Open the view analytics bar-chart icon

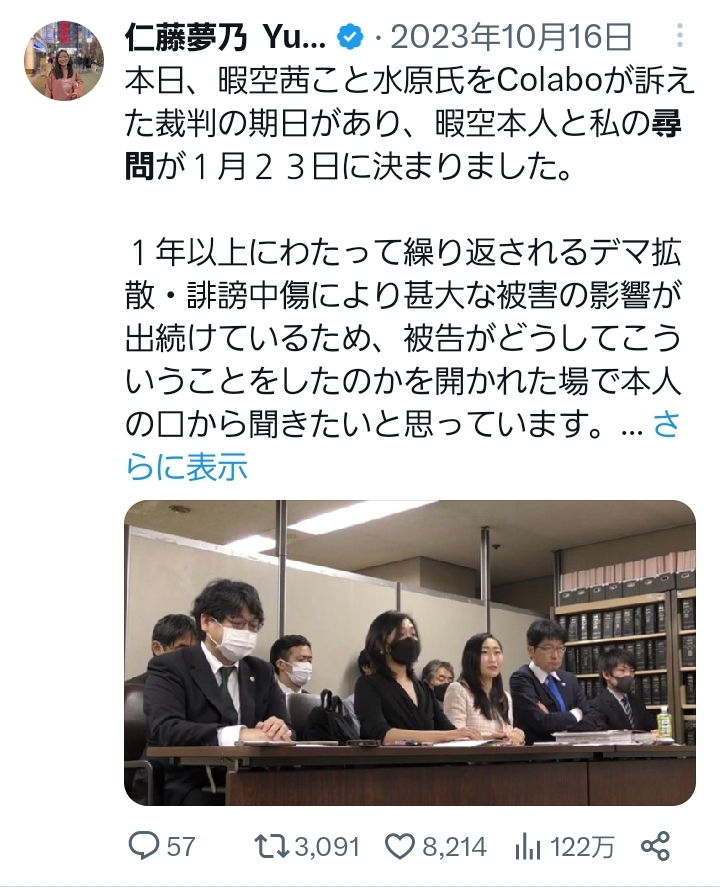tap(528, 847)
